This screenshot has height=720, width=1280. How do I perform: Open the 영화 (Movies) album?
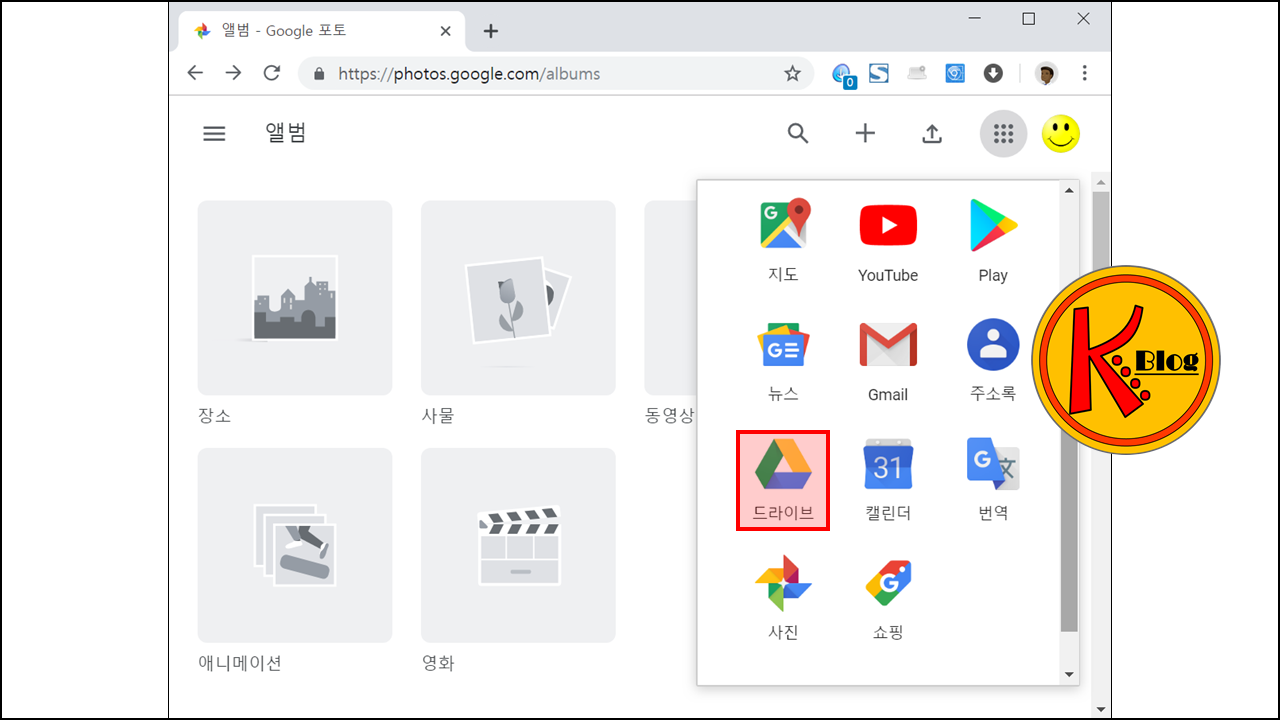click(518, 545)
